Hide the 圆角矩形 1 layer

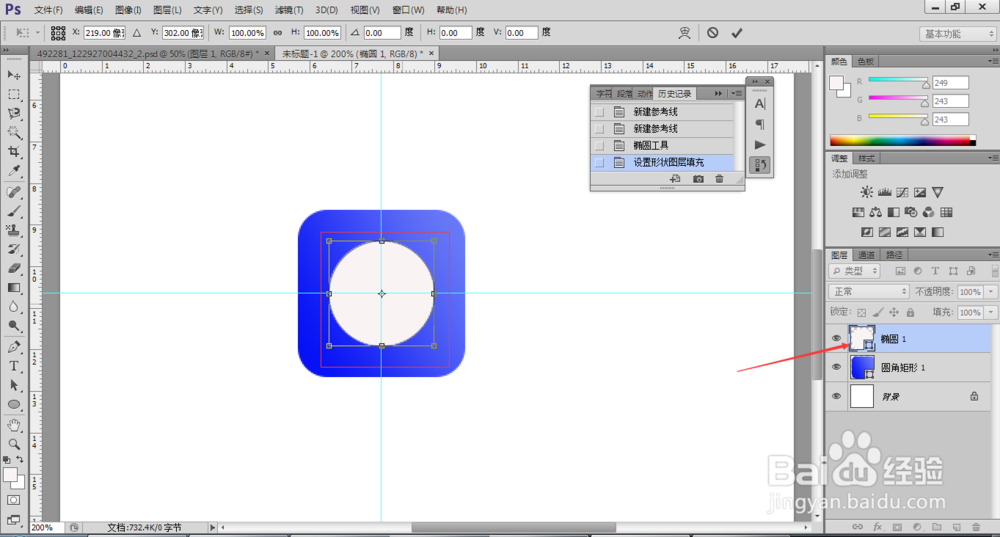tap(836, 367)
